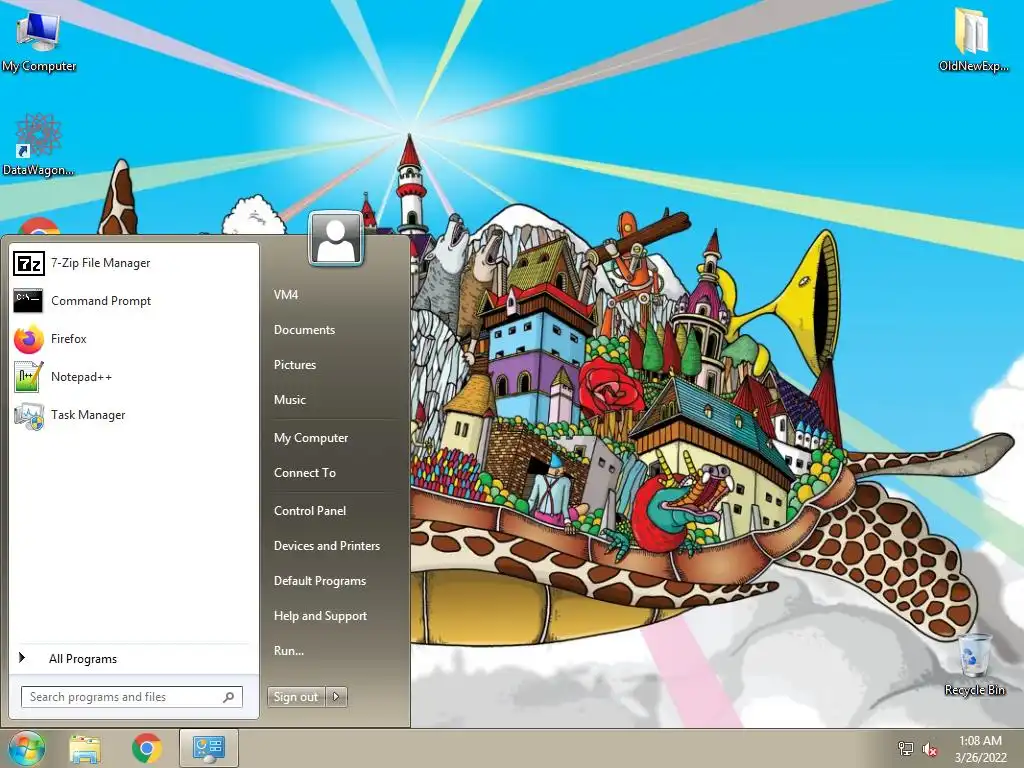Open shutdown options arrow next to Sign out
Image resolution: width=1024 pixels, height=768 pixels.
click(336, 697)
